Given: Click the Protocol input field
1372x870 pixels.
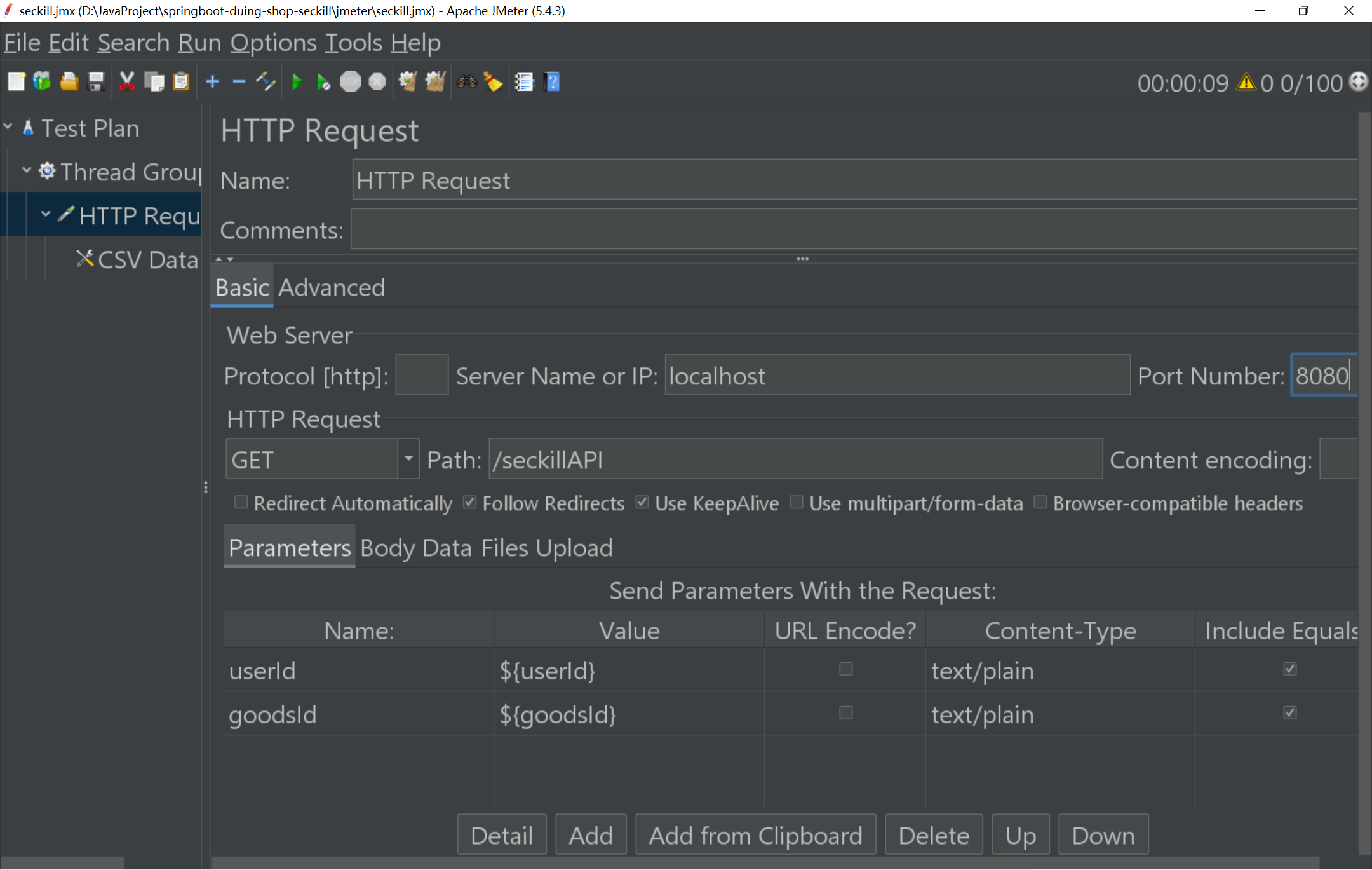Looking at the screenshot, I should click(x=422, y=375).
